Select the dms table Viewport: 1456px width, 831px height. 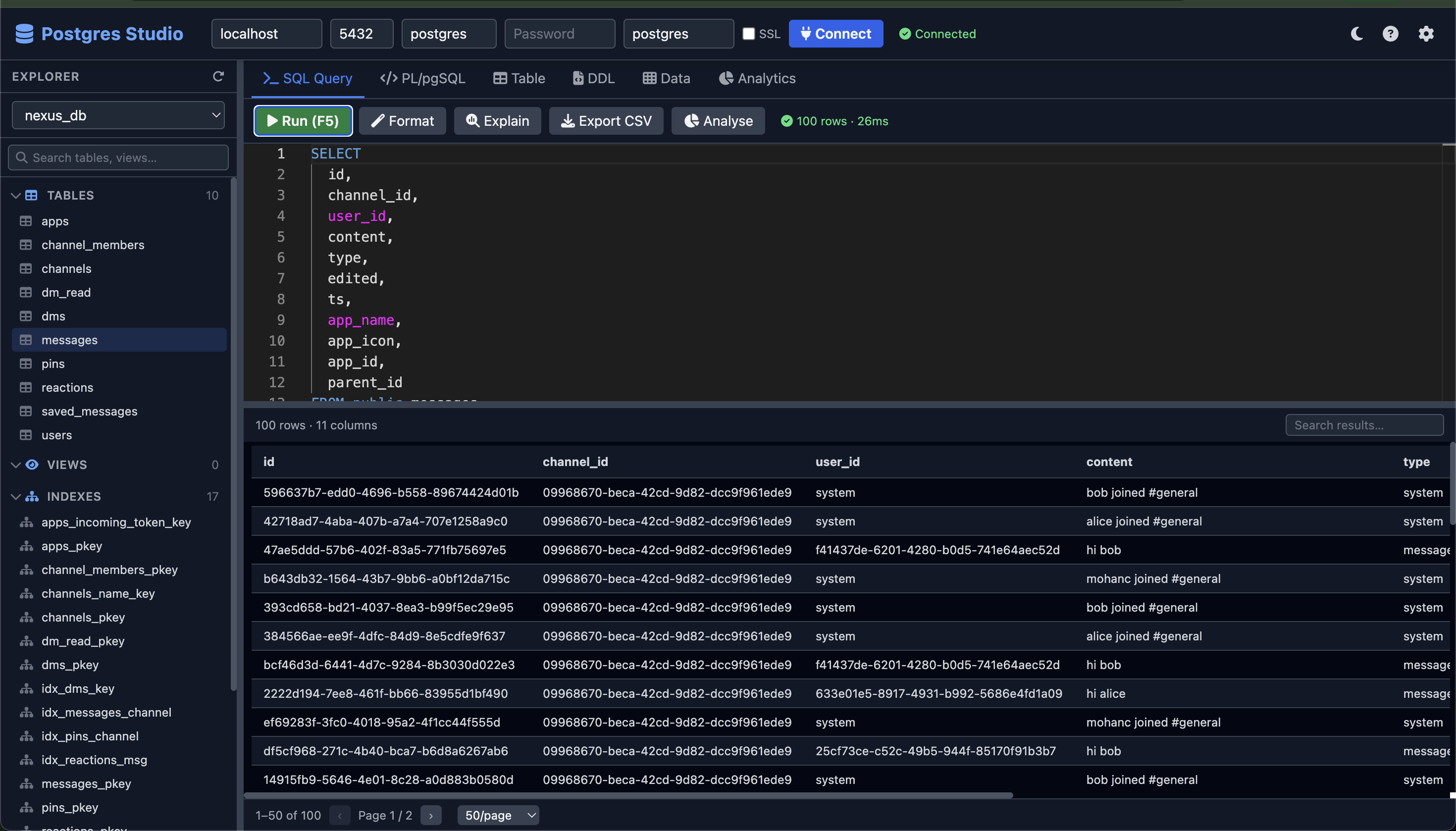click(x=119, y=316)
